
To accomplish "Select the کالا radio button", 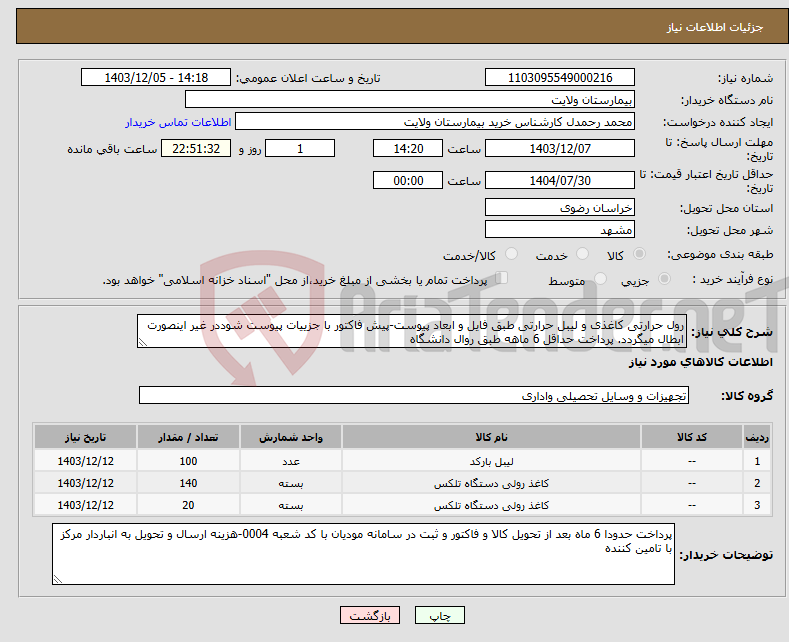I will pyautogui.click(x=639, y=254).
